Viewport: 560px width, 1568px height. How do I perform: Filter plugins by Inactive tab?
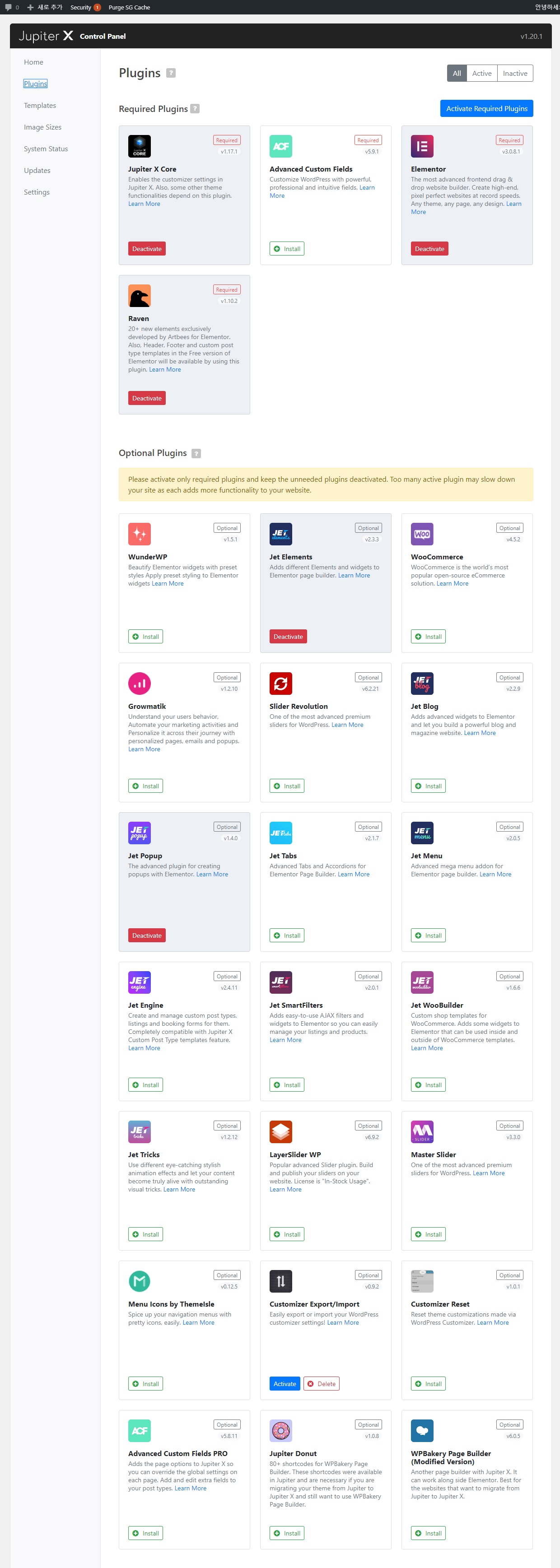(x=515, y=73)
